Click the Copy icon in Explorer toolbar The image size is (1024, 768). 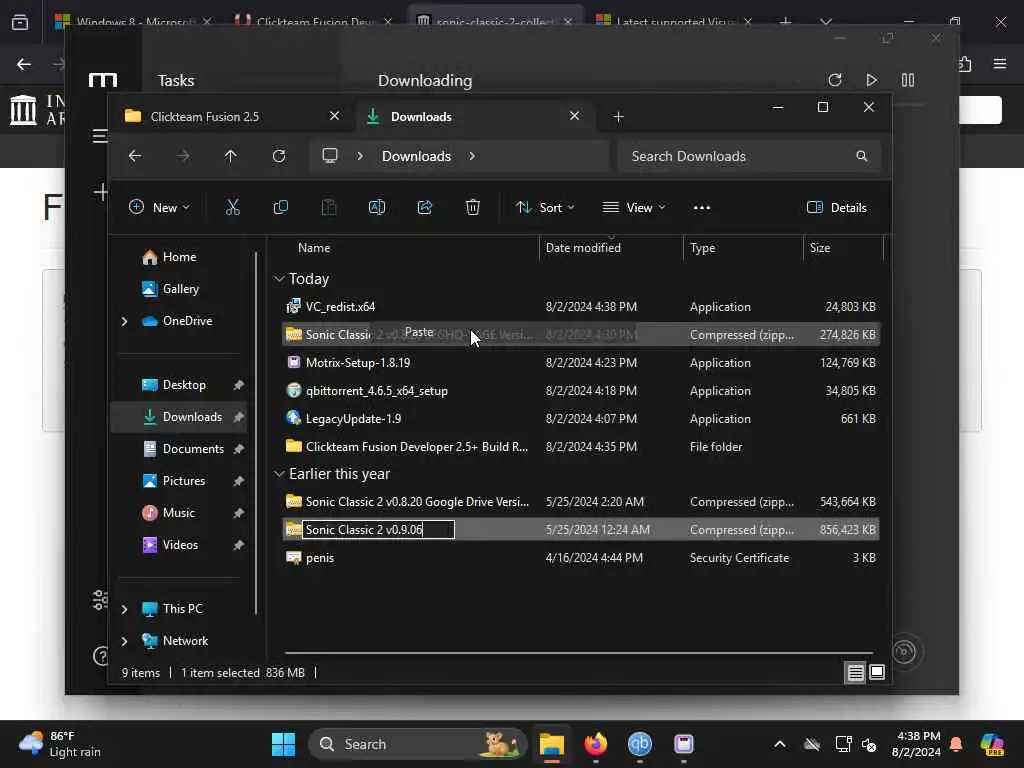281,208
